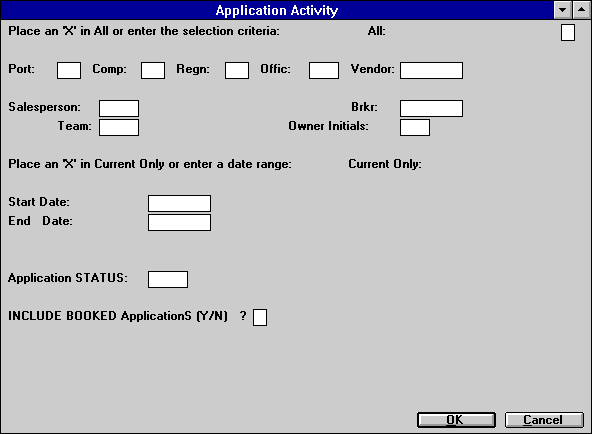
Task: Select the Start Date field
Action: (179, 203)
